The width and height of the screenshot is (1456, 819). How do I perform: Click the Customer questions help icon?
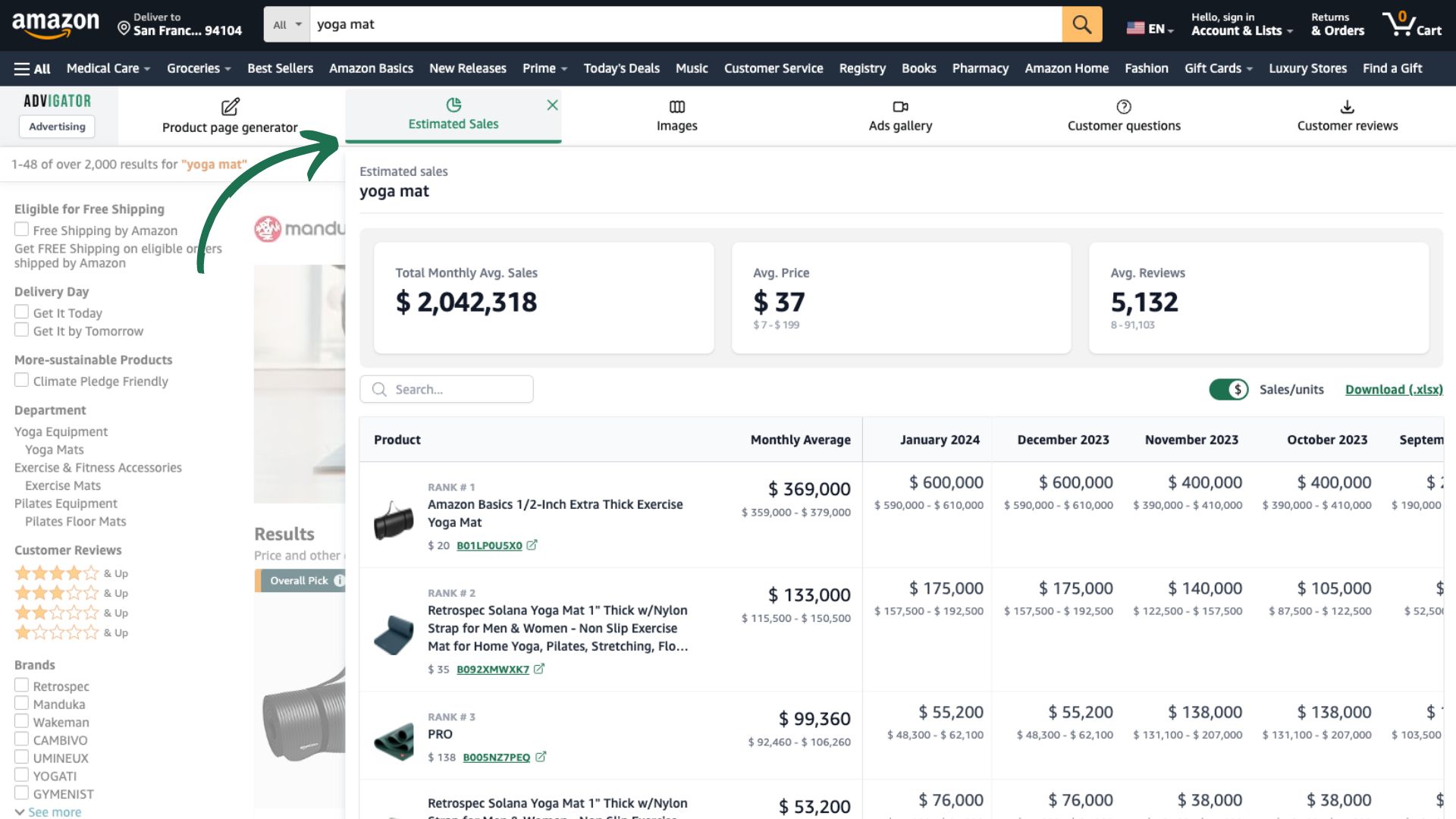[1124, 107]
